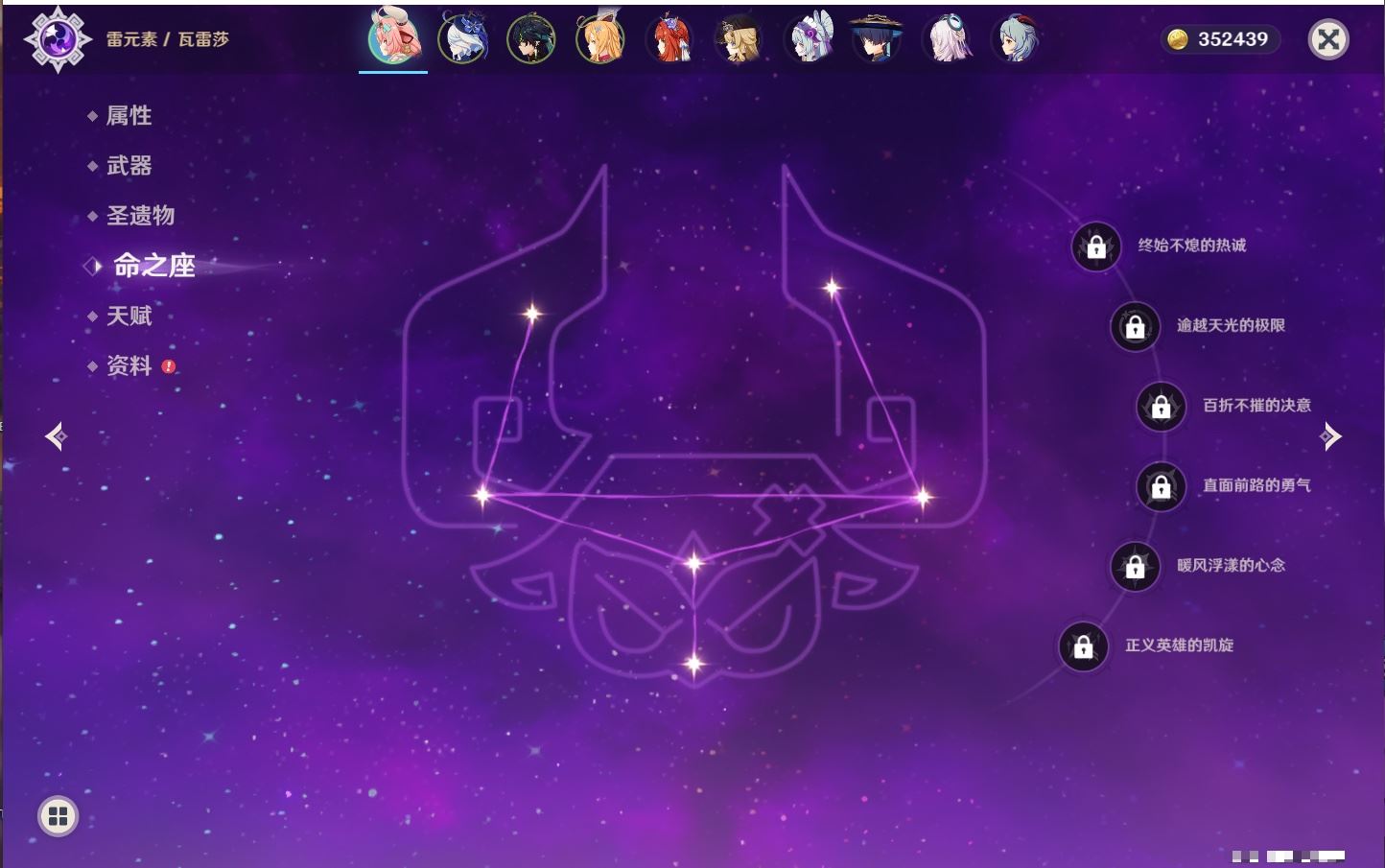
Task: Click the Electro element emblem icon
Action: (58, 39)
